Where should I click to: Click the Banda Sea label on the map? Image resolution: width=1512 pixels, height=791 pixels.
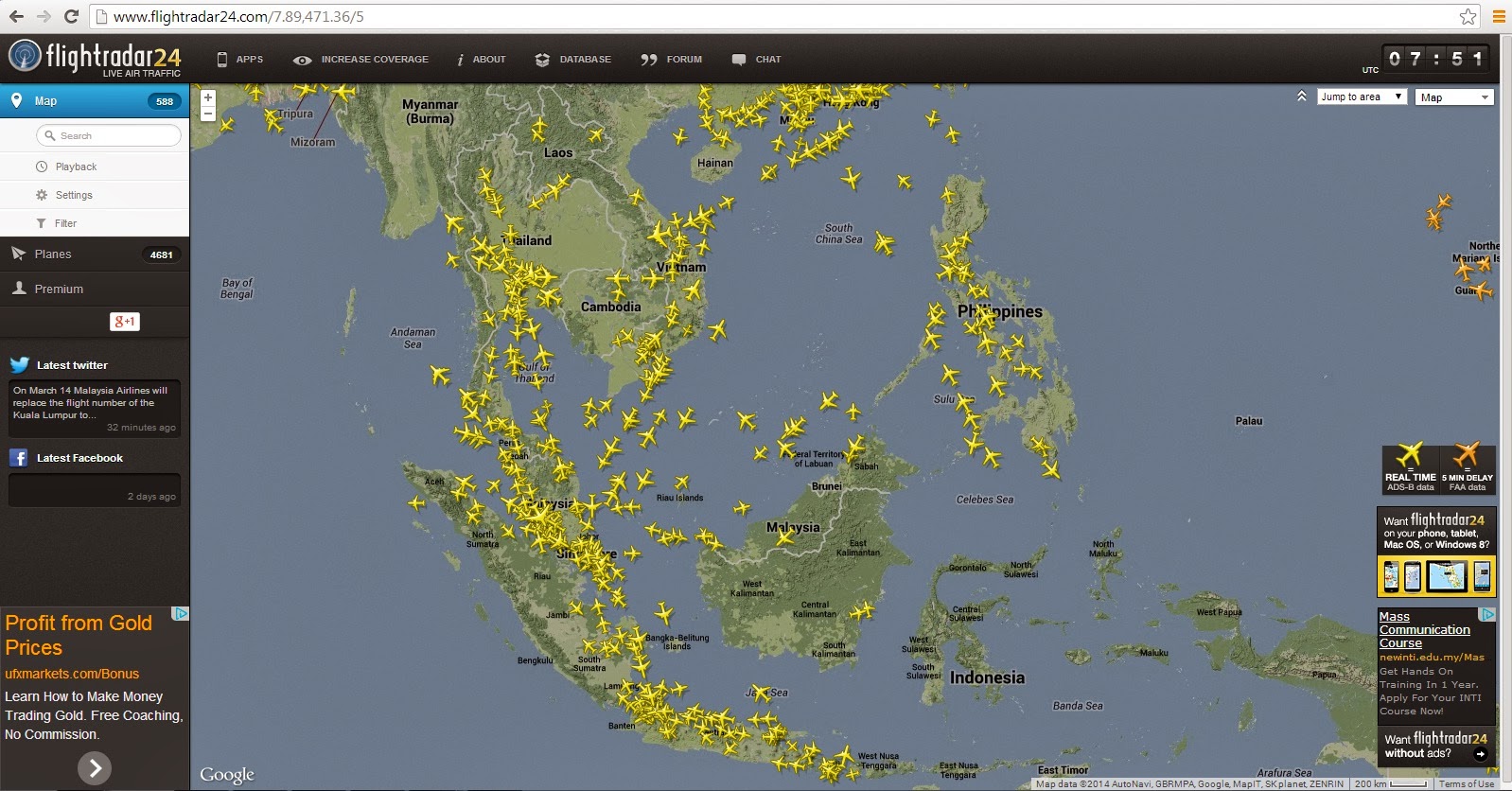tap(1078, 706)
